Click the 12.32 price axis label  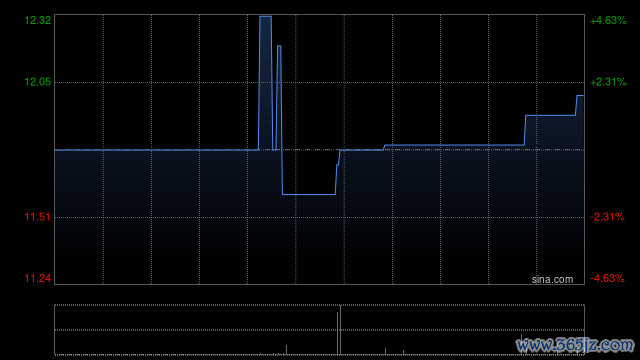(38, 20)
